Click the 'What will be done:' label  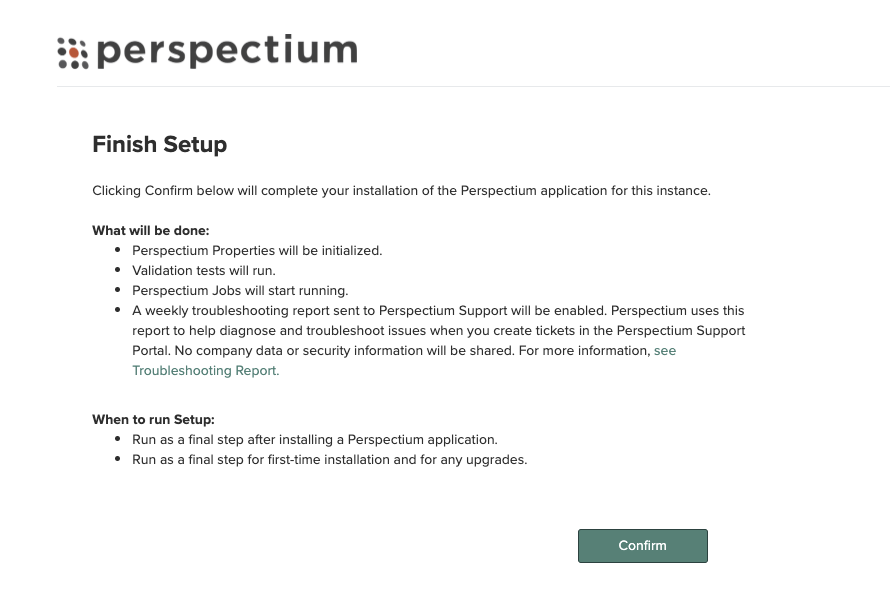[151, 230]
